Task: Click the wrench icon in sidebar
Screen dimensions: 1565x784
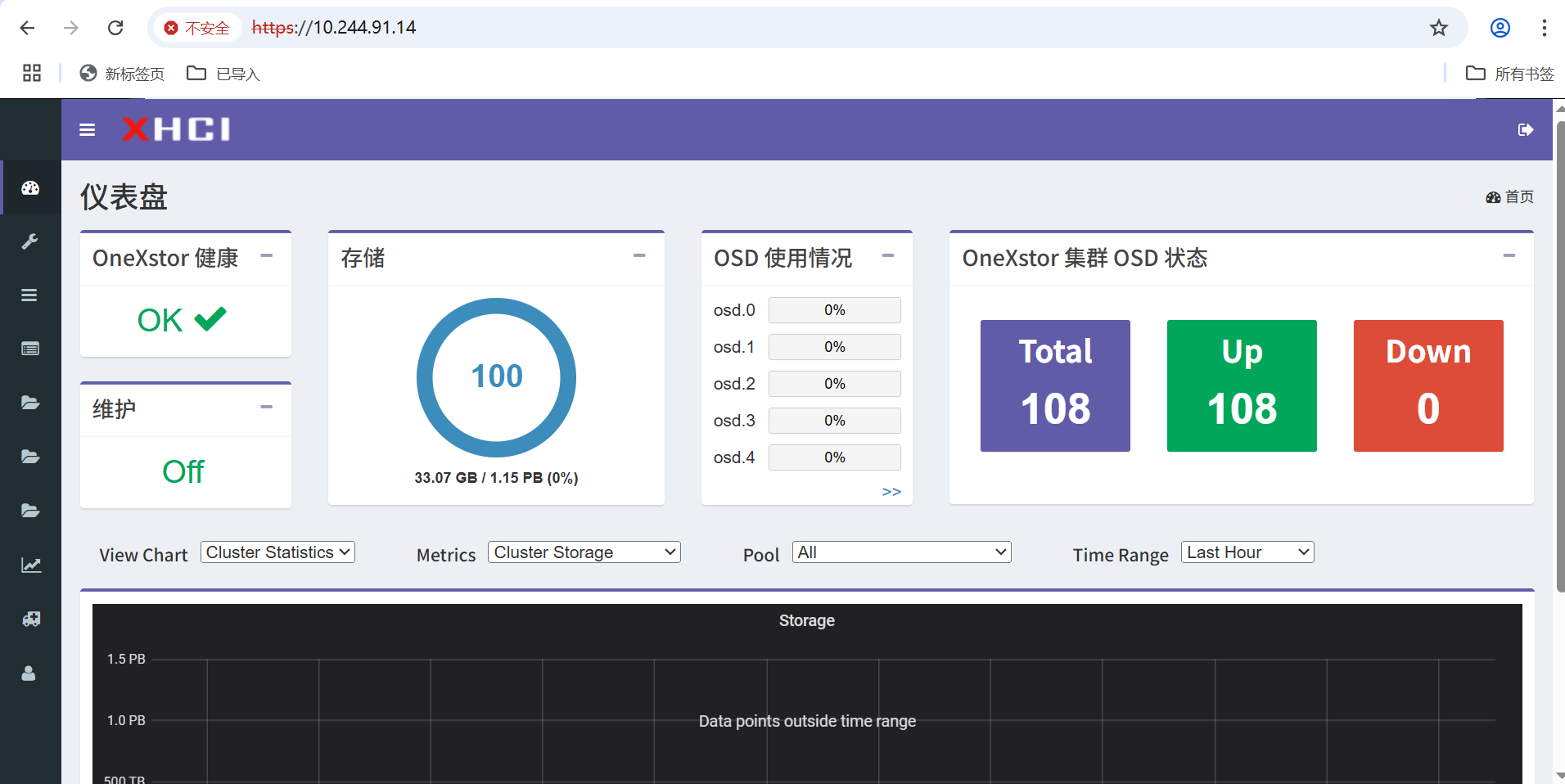Action: [30, 241]
